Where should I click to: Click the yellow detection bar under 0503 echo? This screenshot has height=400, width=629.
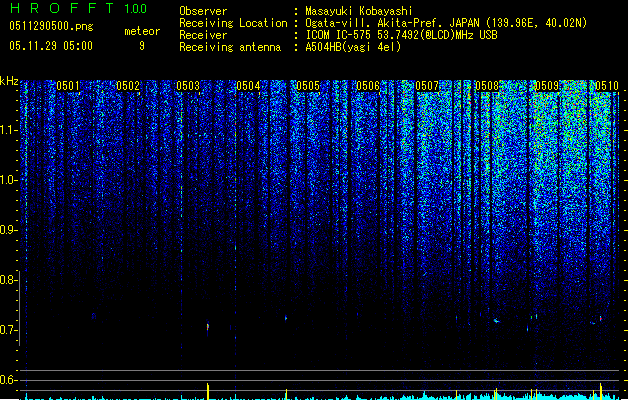click(x=208, y=391)
